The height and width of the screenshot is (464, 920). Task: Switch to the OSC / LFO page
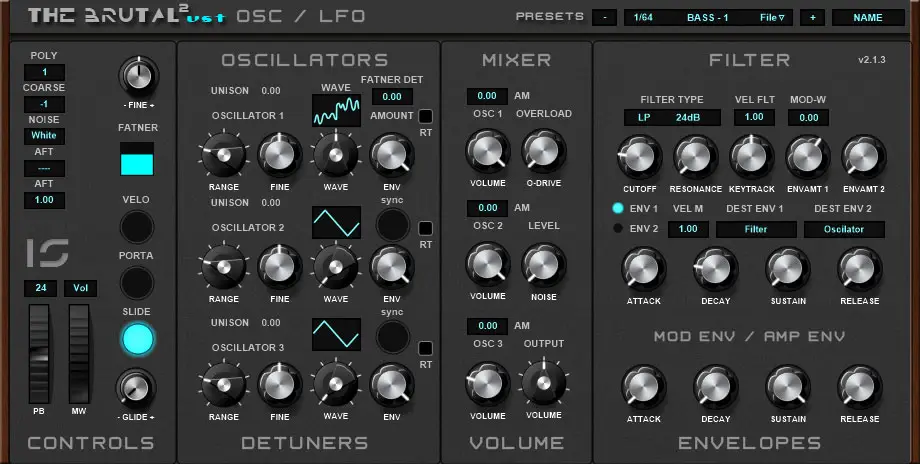click(x=301, y=16)
